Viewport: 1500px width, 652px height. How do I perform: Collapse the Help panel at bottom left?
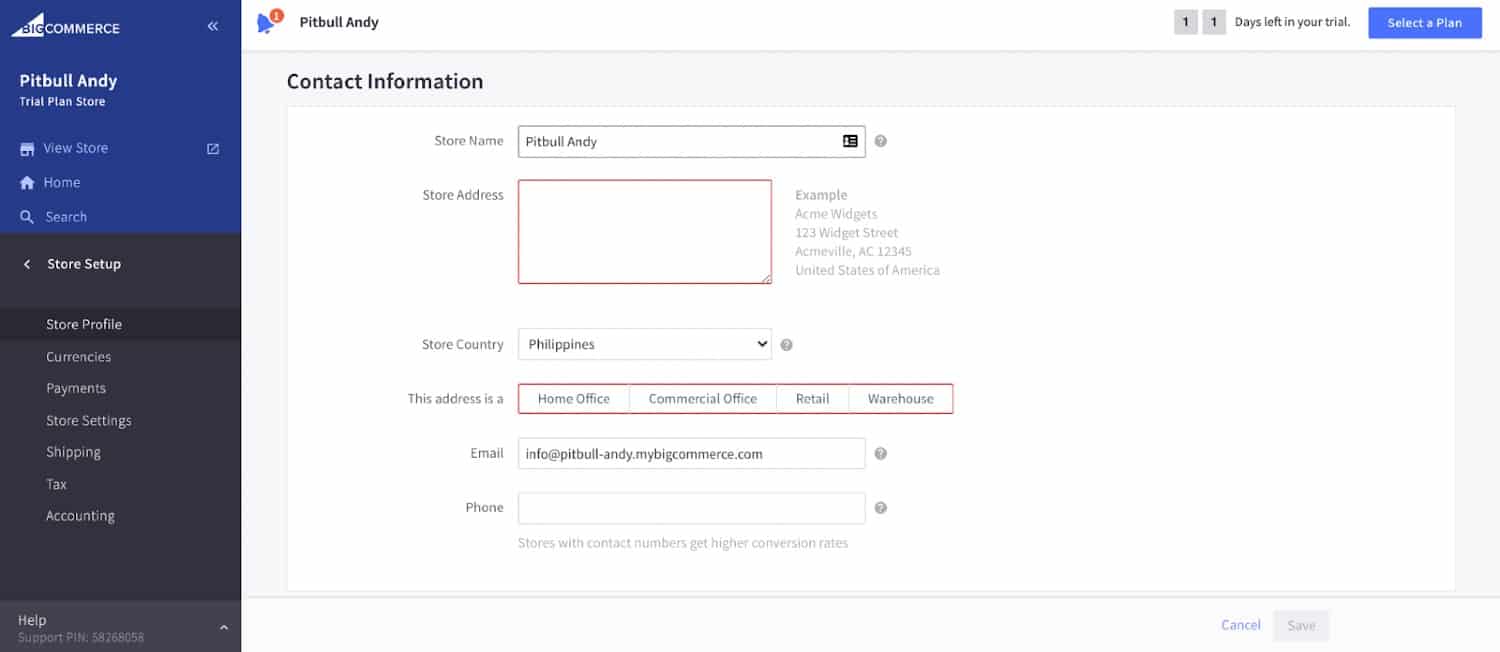point(223,626)
